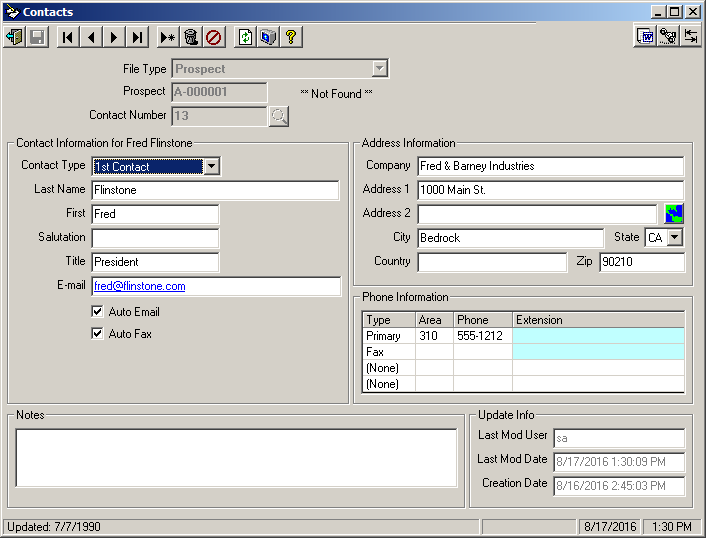Screen dimensions: 706x538
Task: Open help with yellow question mark
Action: [291, 37]
